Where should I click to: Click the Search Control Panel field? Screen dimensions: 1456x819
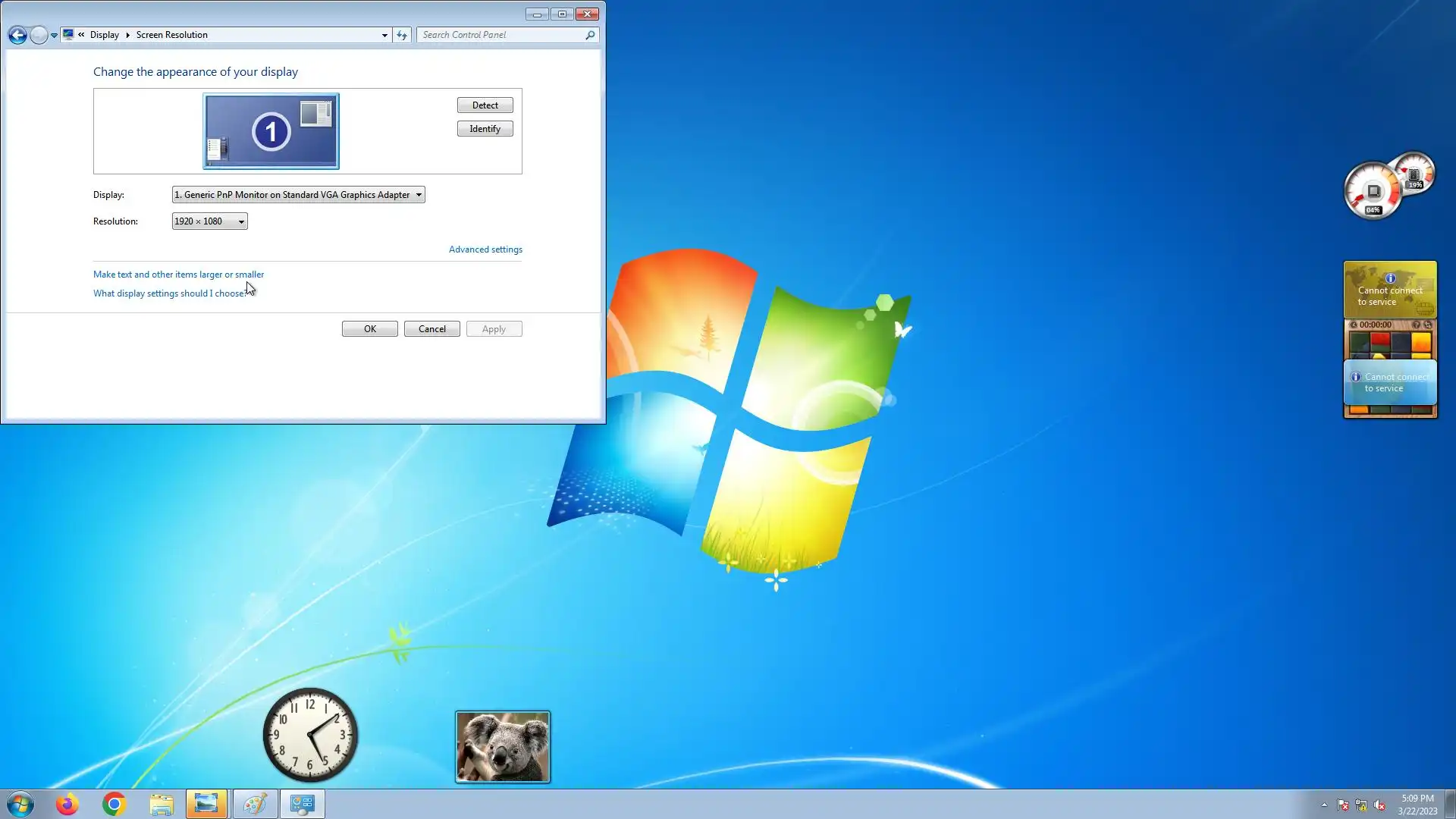point(500,35)
